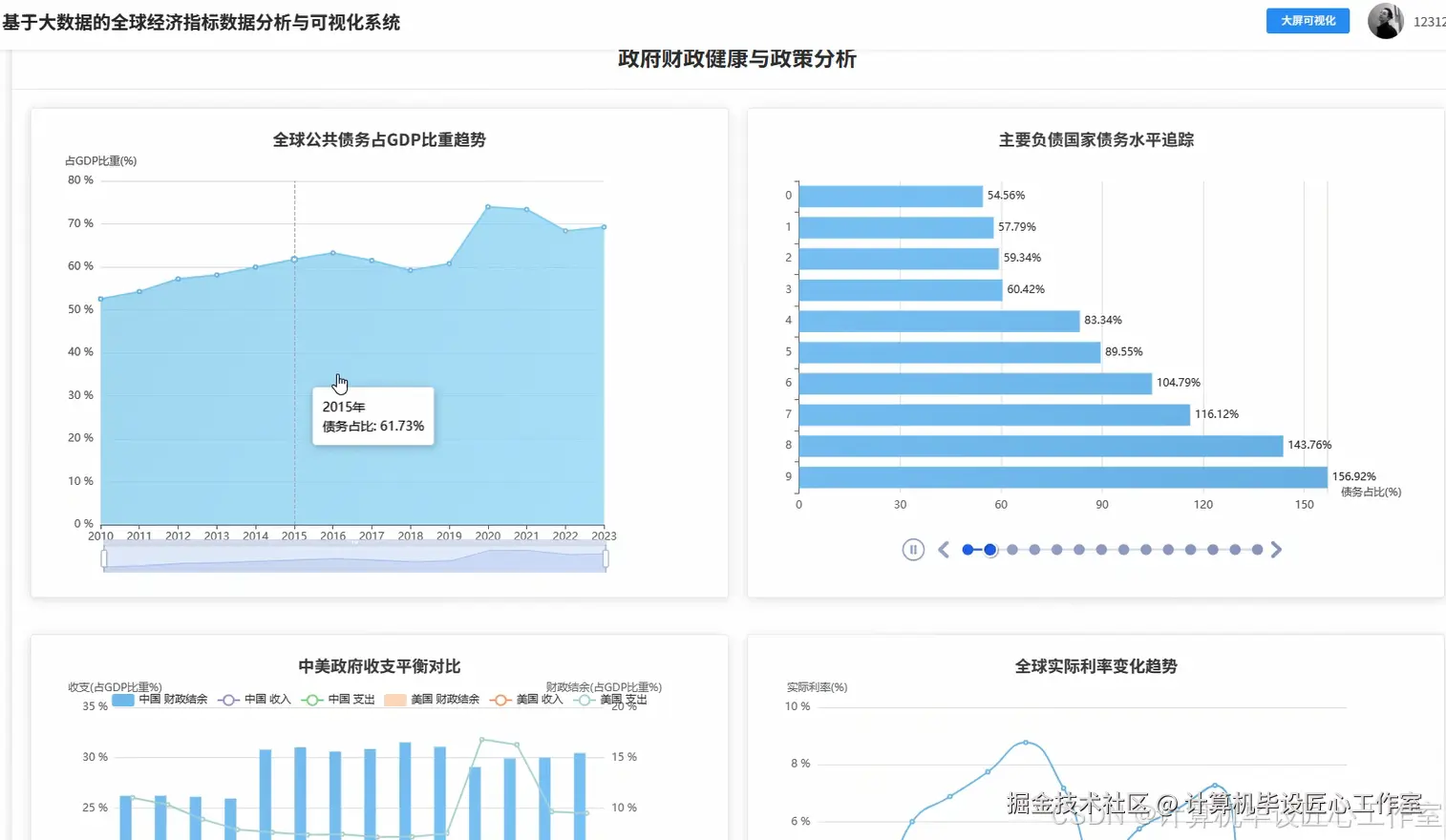This screenshot has height=840, width=1446.
Task: Select the 156.92% debt bar
Action: coord(1063,476)
